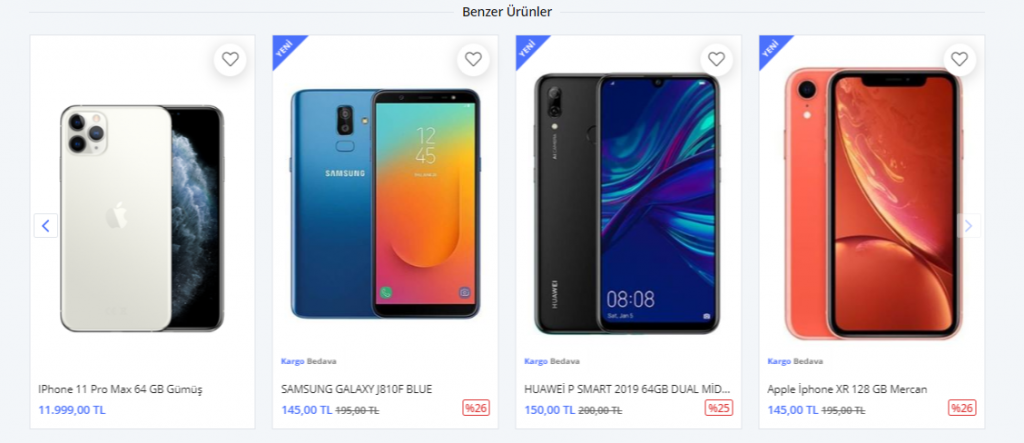Click the %25 discount badge on Huawei

click(x=719, y=408)
